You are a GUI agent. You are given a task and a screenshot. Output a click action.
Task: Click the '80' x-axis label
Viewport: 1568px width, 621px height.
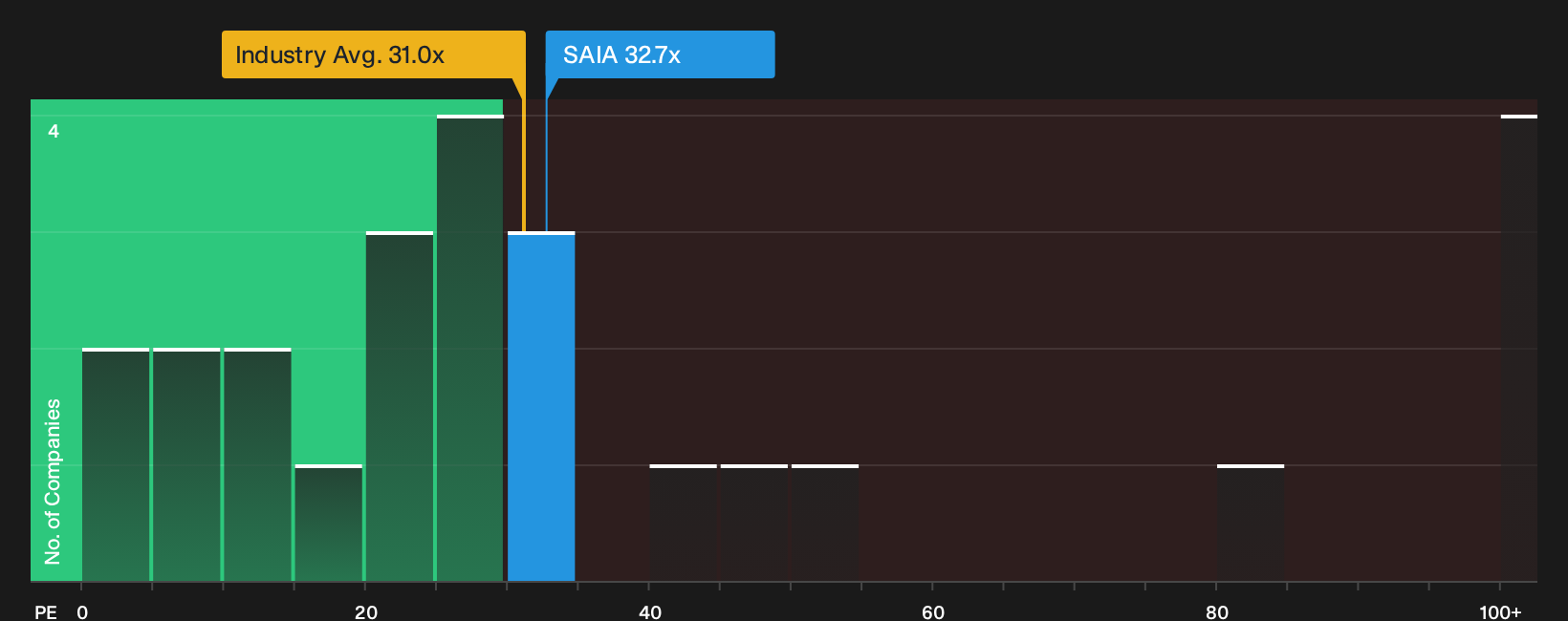click(1217, 612)
